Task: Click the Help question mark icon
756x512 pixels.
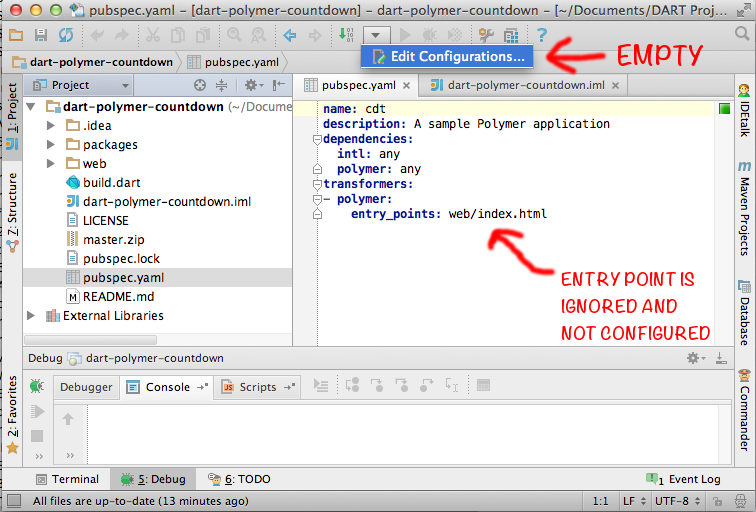Action: [541, 35]
